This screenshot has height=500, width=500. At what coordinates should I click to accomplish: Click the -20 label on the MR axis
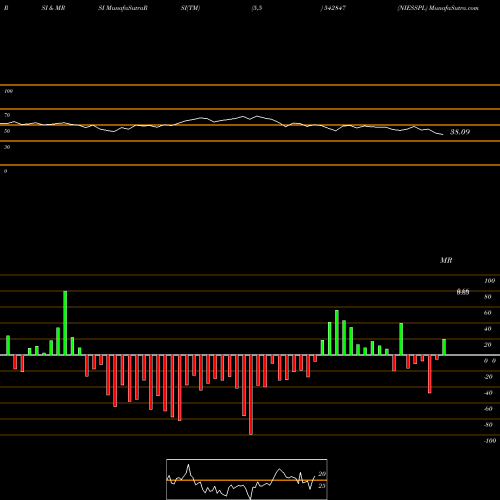click(488, 377)
